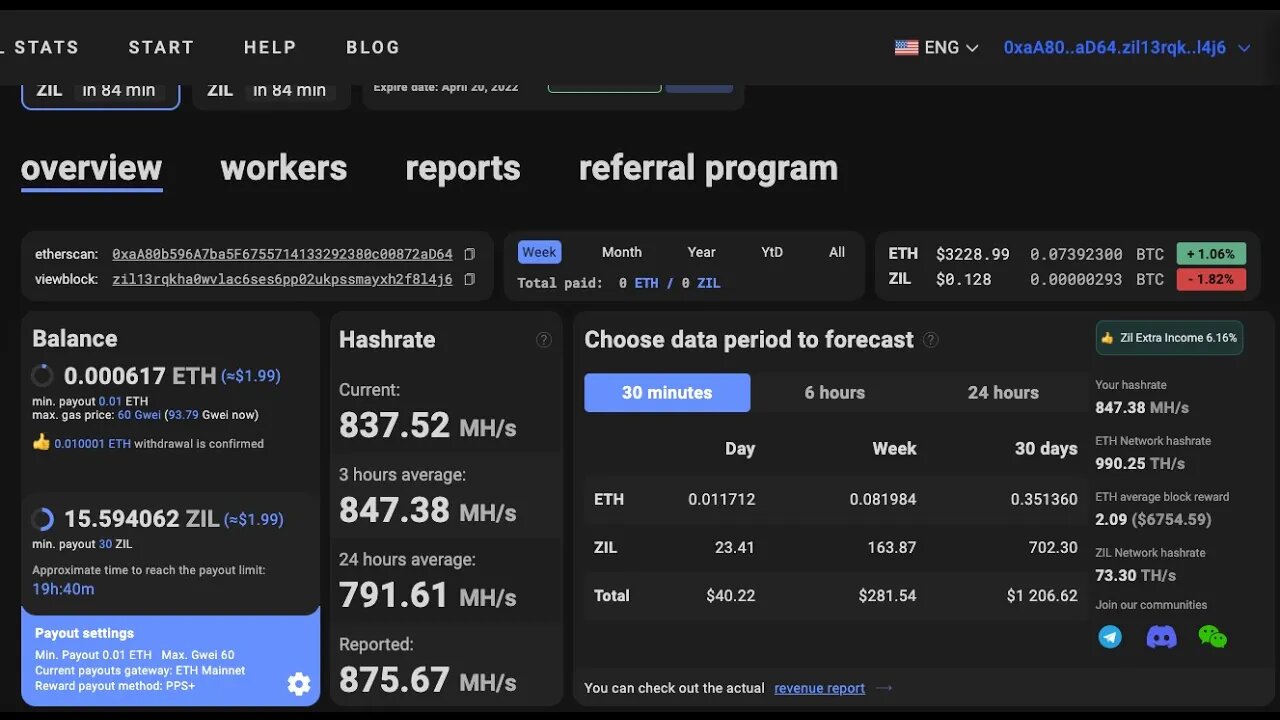Click the payout time estimate 19h:40m

63,589
